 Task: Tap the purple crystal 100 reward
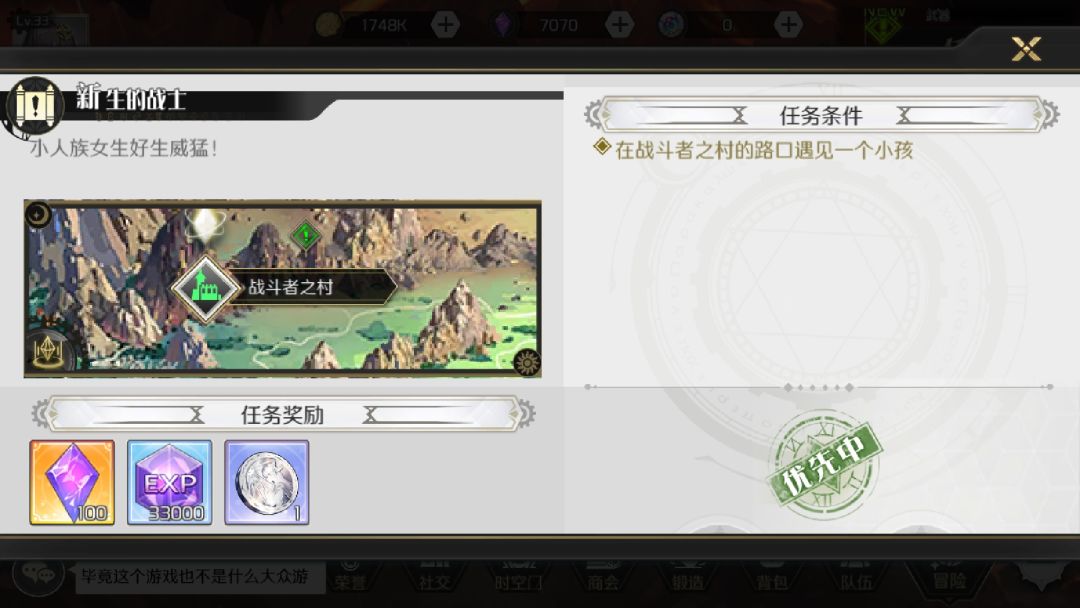click(72, 482)
